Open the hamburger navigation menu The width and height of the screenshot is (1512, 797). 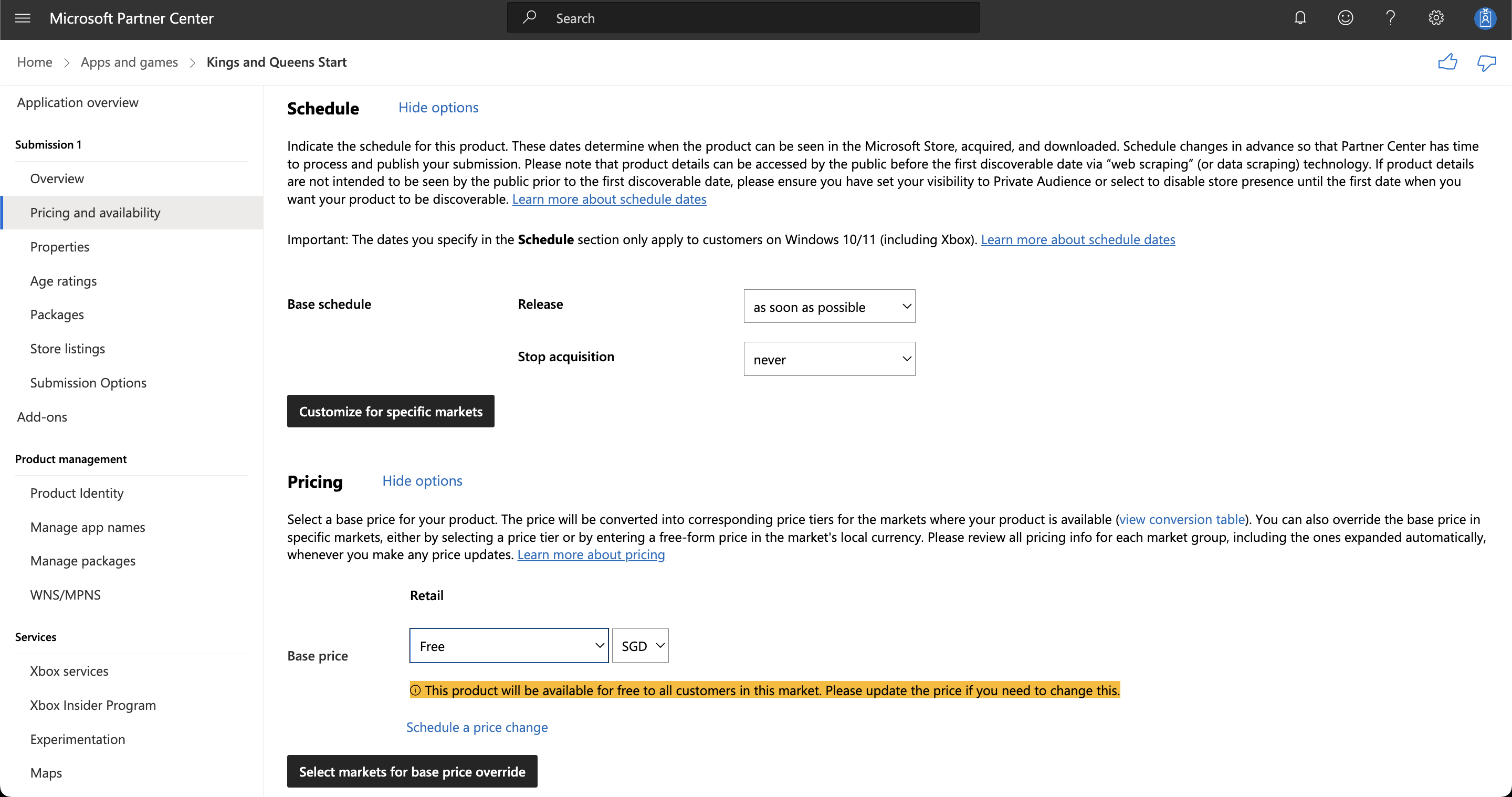coord(22,18)
